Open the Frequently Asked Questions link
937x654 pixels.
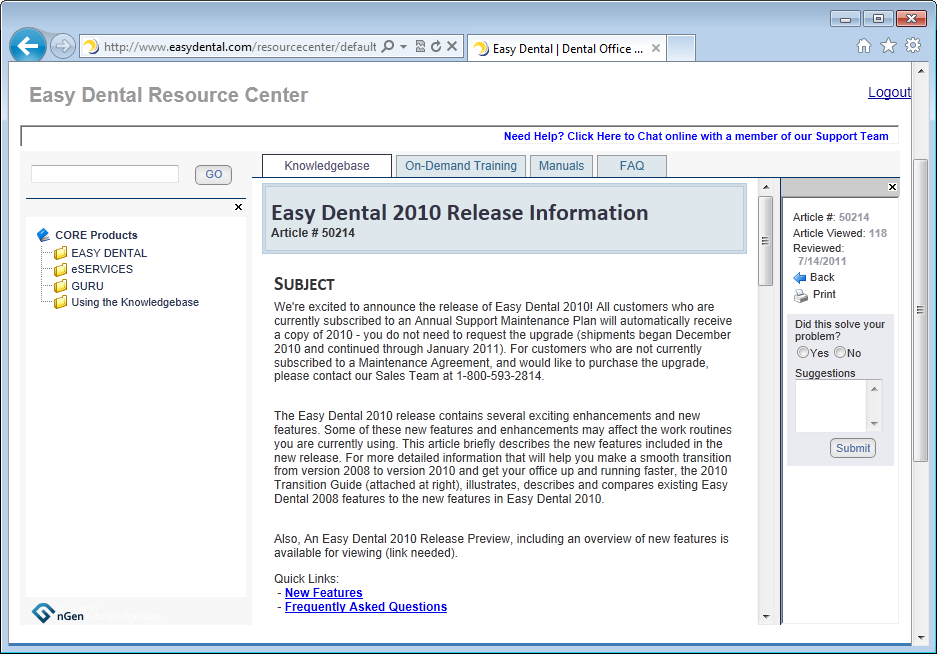(366, 607)
